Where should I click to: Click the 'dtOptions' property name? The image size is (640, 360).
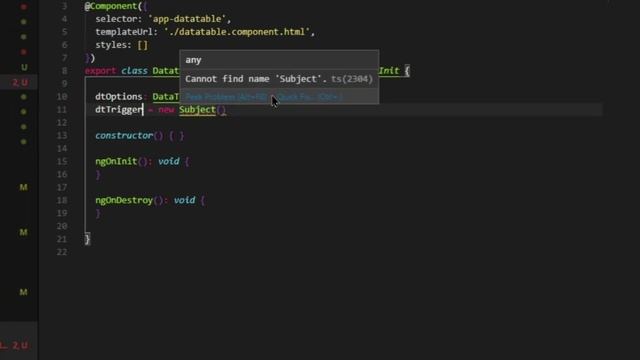119,96
